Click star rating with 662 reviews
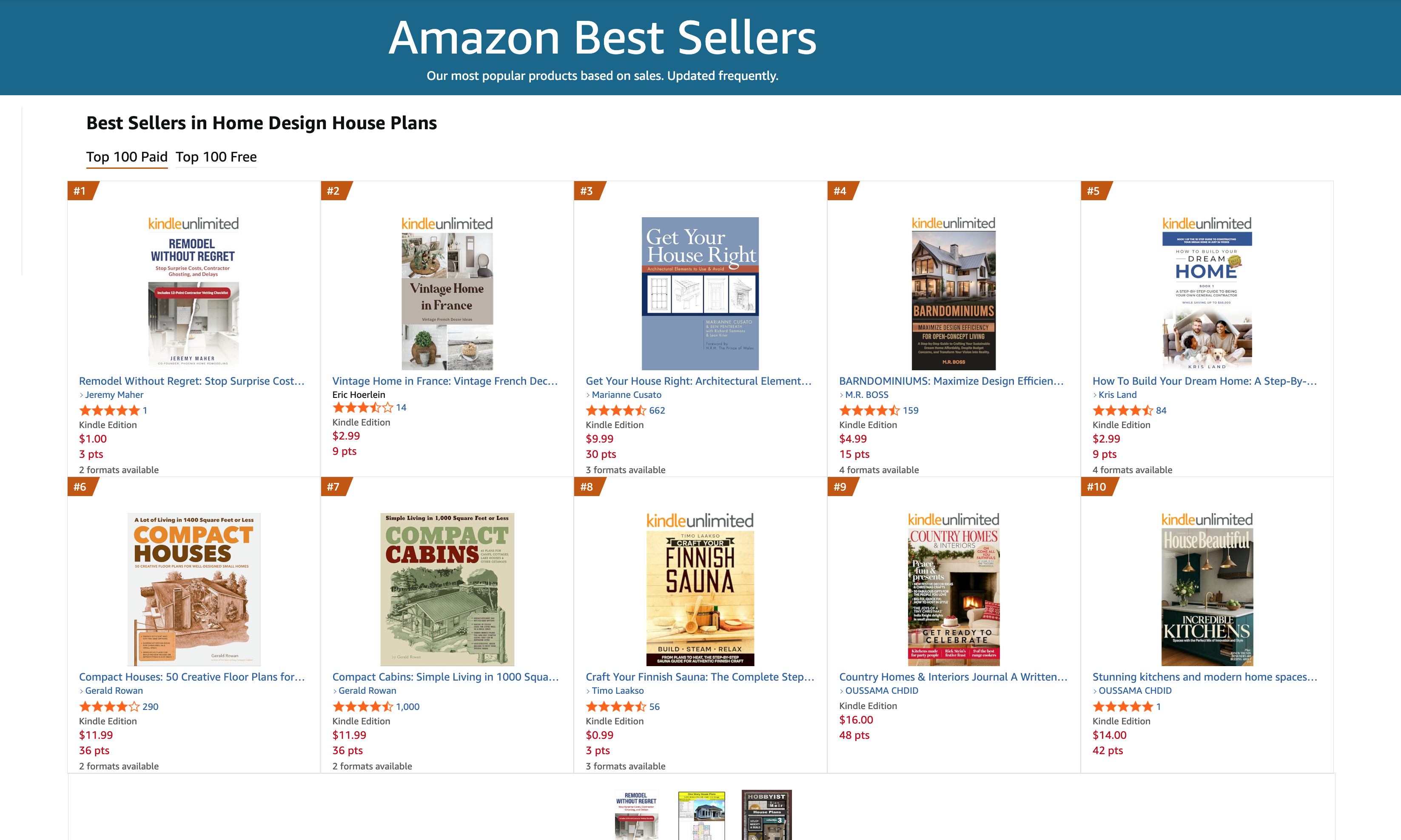Image resolution: width=1401 pixels, height=840 pixels. tap(615, 410)
